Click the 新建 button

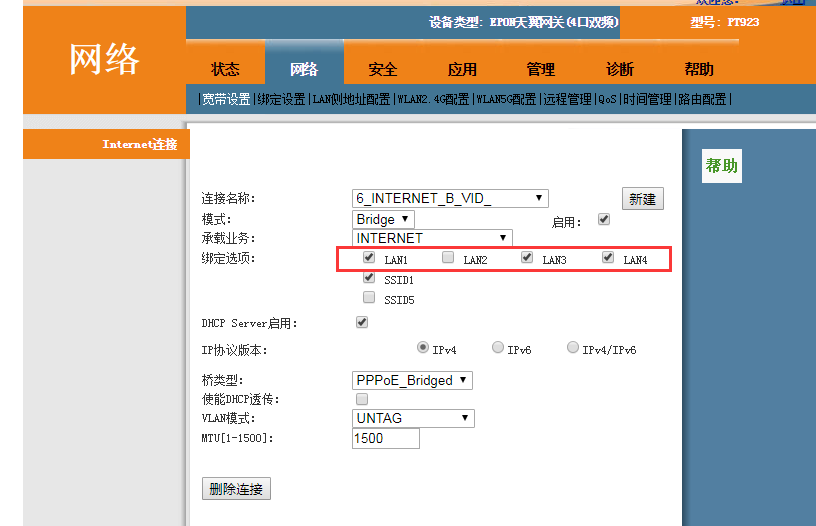click(643, 199)
